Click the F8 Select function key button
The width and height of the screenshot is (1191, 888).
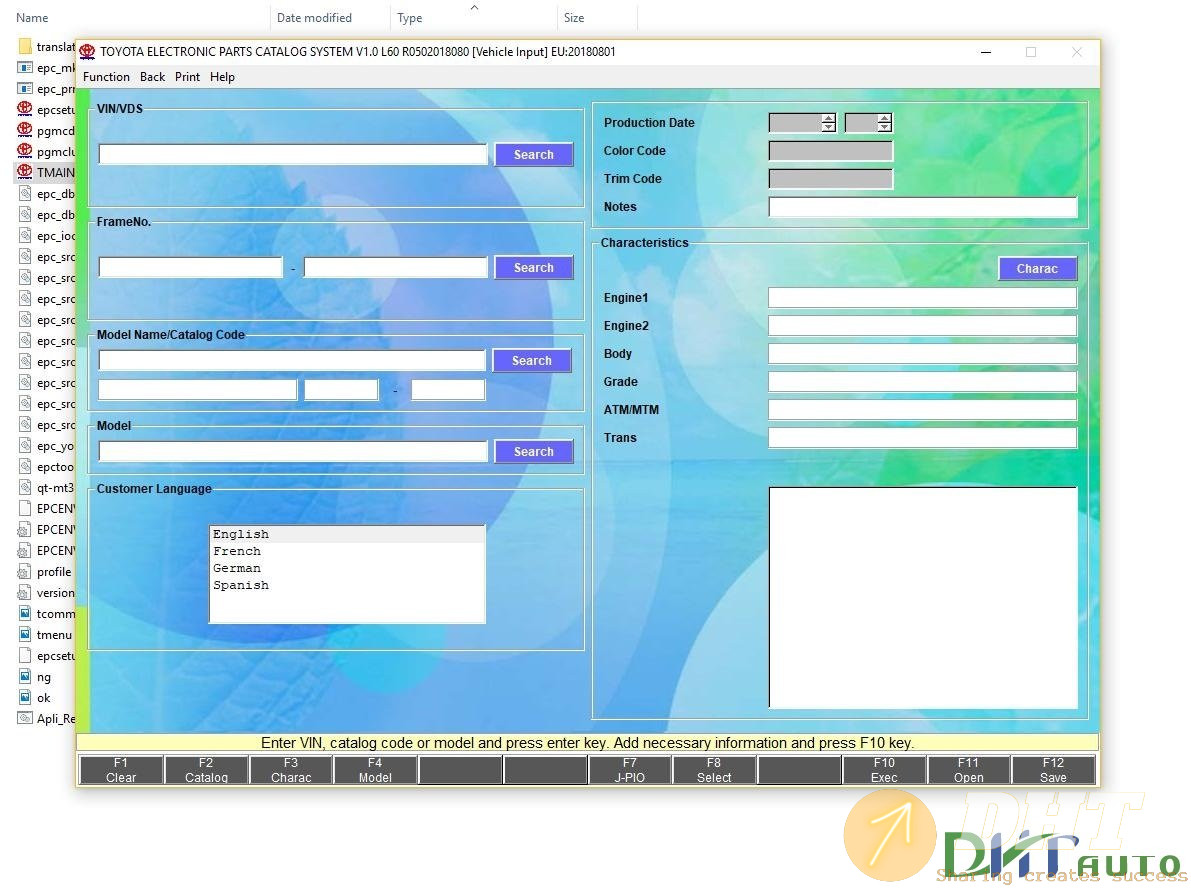714,769
